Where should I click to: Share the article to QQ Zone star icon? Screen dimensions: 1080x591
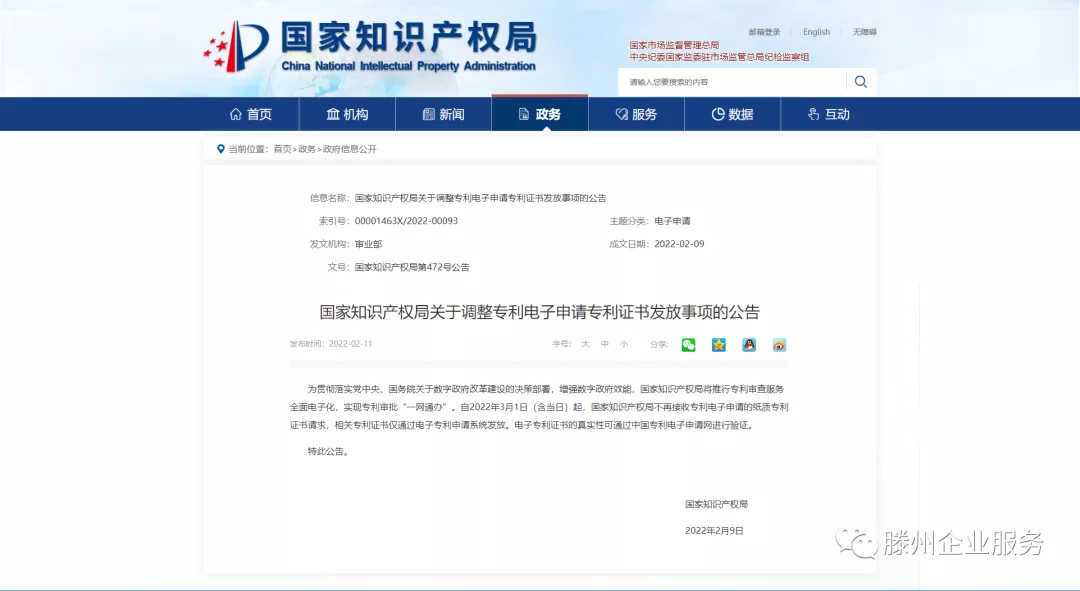[x=718, y=345]
